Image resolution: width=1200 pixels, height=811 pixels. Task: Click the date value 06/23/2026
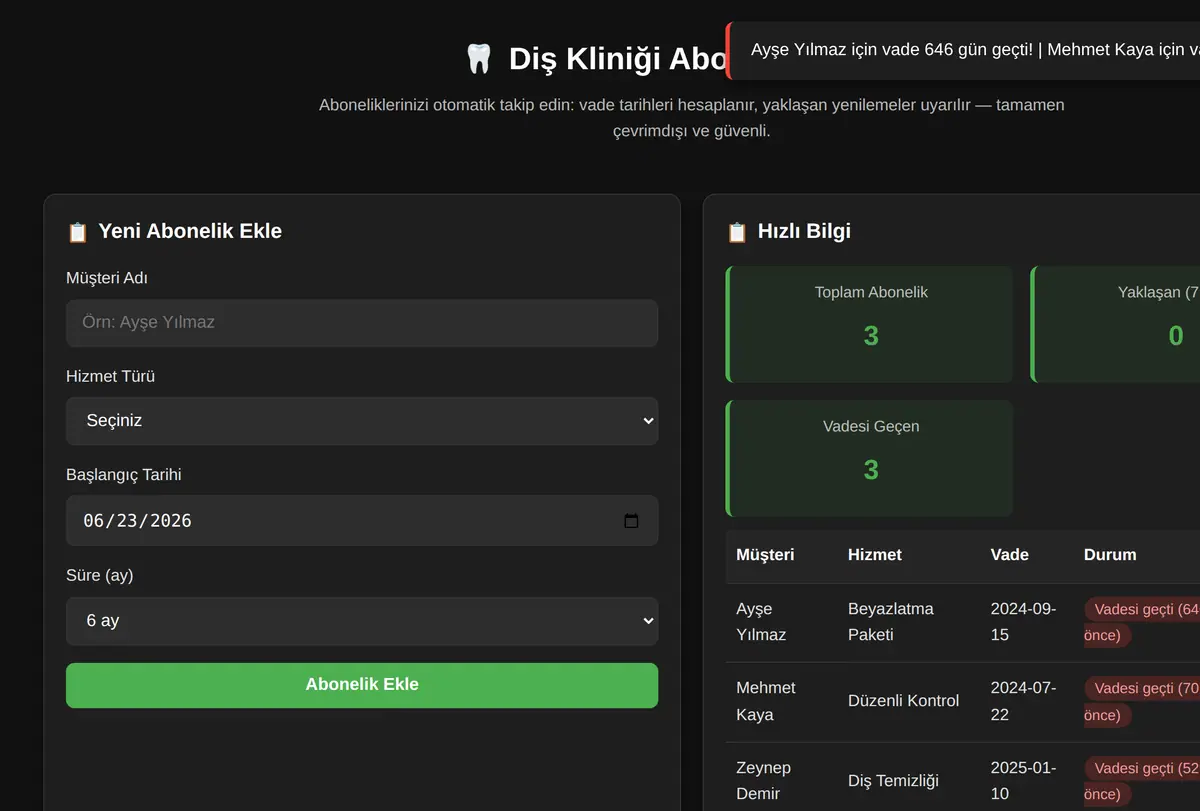[137, 521]
